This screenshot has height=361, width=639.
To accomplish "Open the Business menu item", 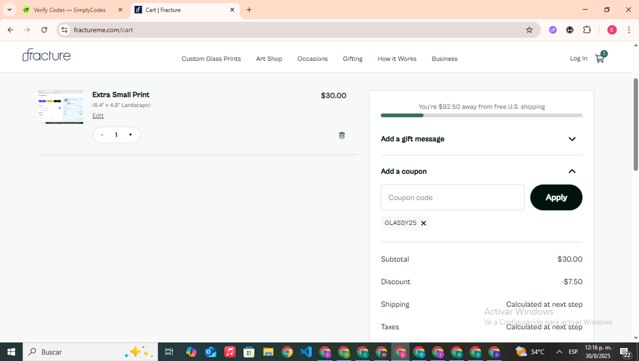I will (x=445, y=59).
